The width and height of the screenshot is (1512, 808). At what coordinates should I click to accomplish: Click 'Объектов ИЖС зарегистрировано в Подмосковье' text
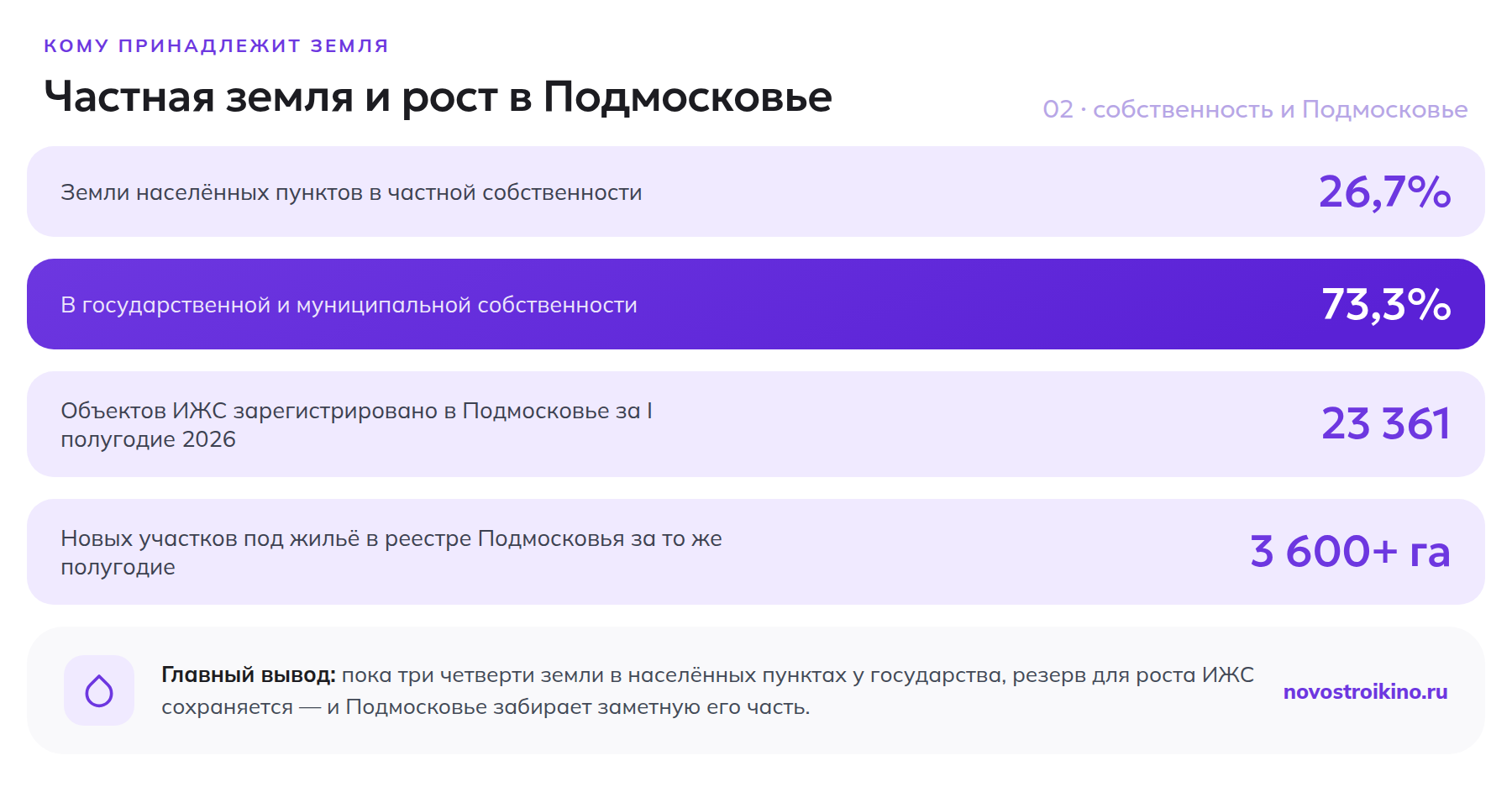pos(336,411)
